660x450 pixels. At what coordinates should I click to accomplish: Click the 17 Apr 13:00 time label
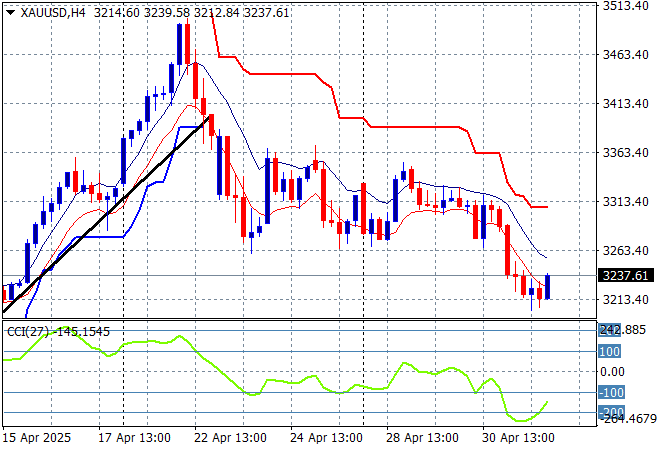pos(134,438)
